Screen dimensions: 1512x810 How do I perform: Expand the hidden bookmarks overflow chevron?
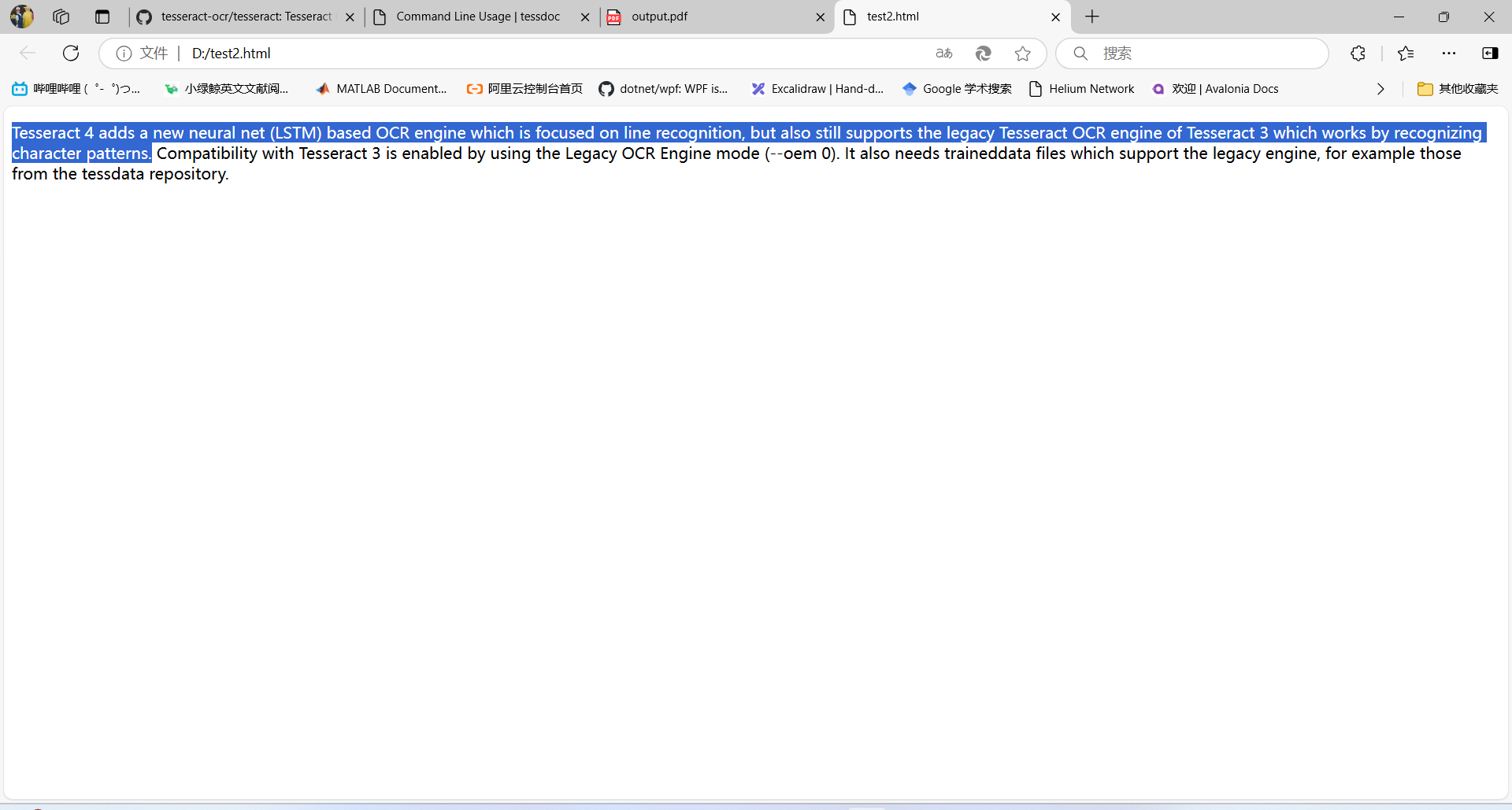tap(1380, 89)
